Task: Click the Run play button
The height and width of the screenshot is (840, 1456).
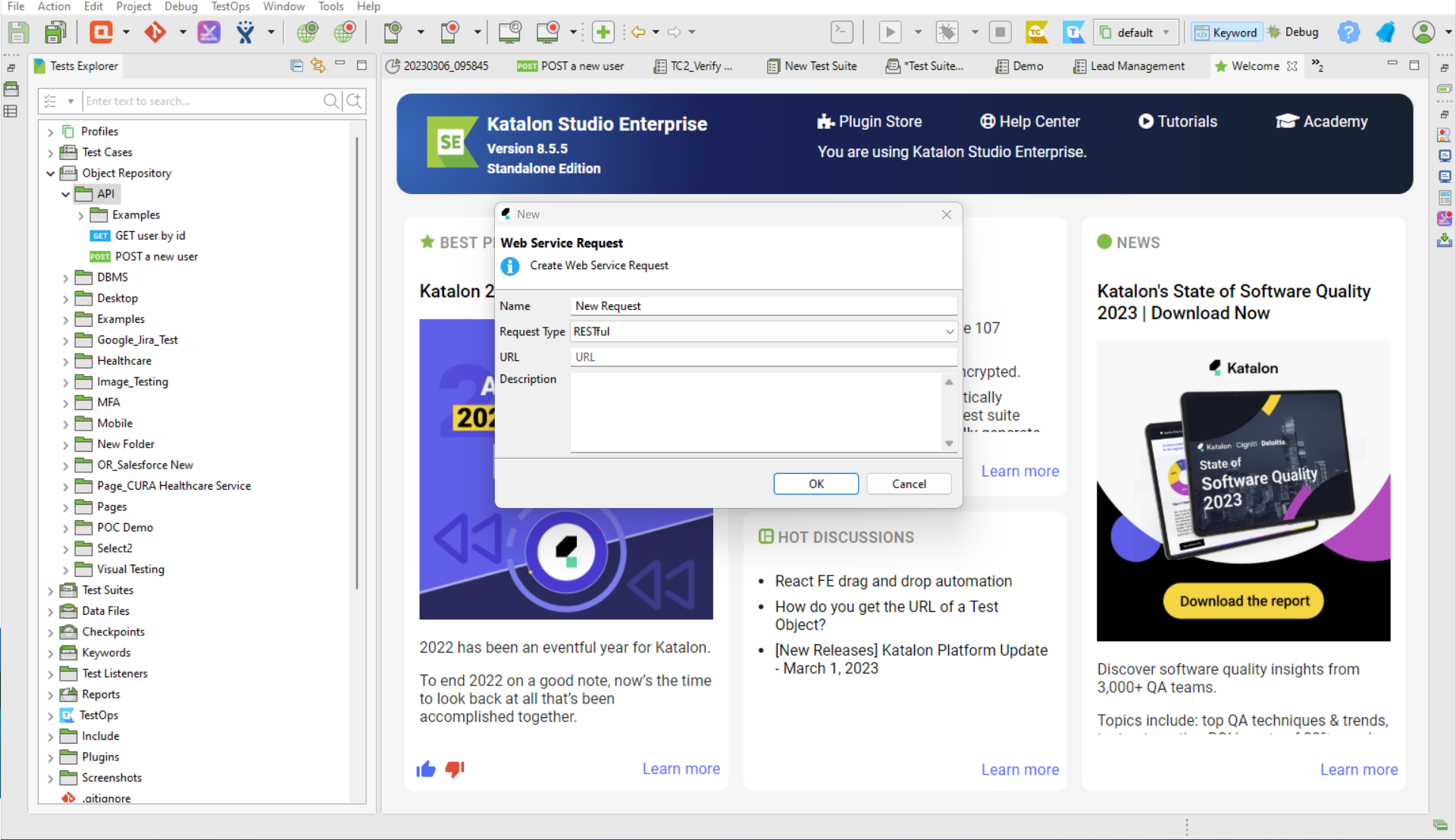Action: point(890,32)
